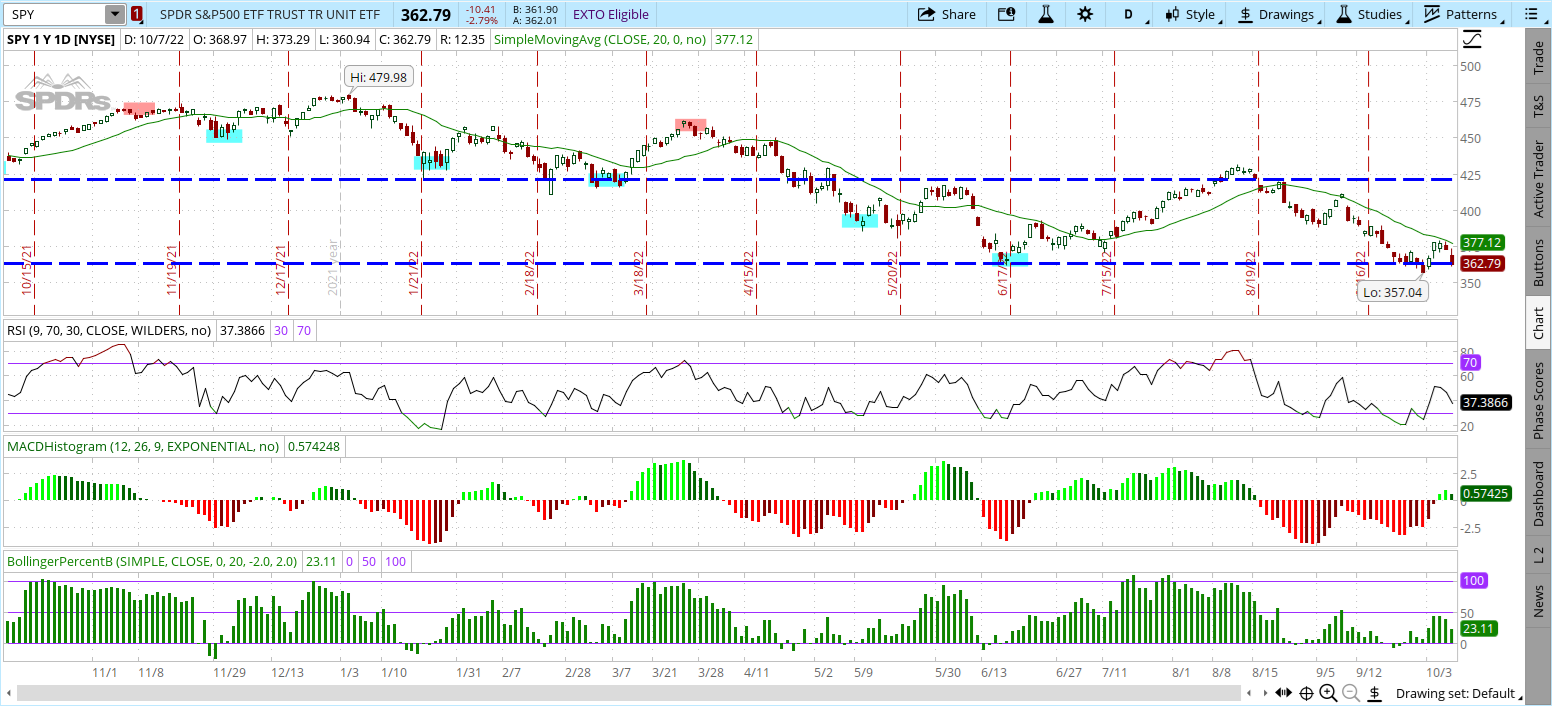The width and height of the screenshot is (1552, 706).
Task: Click the MACDHistogram study title label
Action: [x=143, y=447]
